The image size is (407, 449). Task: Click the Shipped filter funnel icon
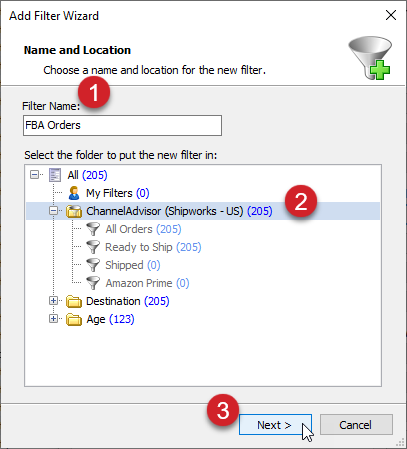(x=93, y=265)
